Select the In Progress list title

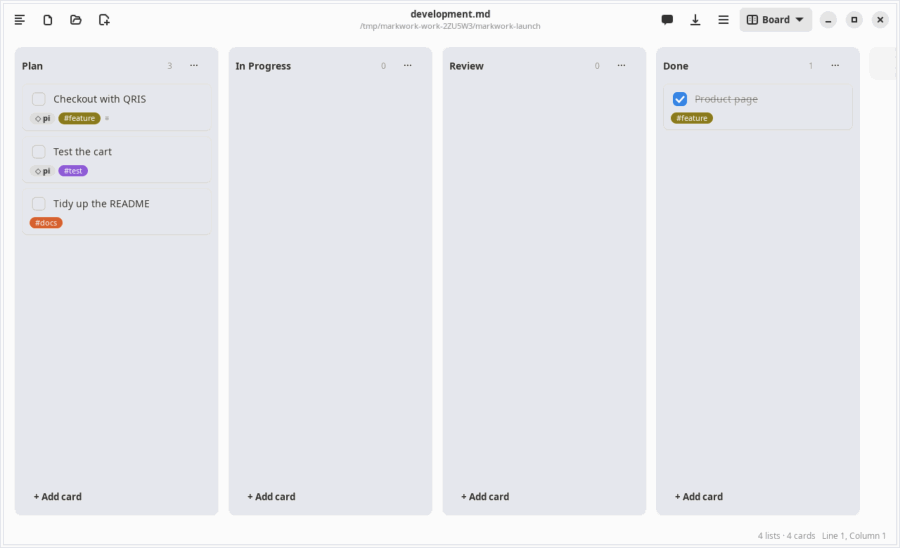click(x=263, y=66)
